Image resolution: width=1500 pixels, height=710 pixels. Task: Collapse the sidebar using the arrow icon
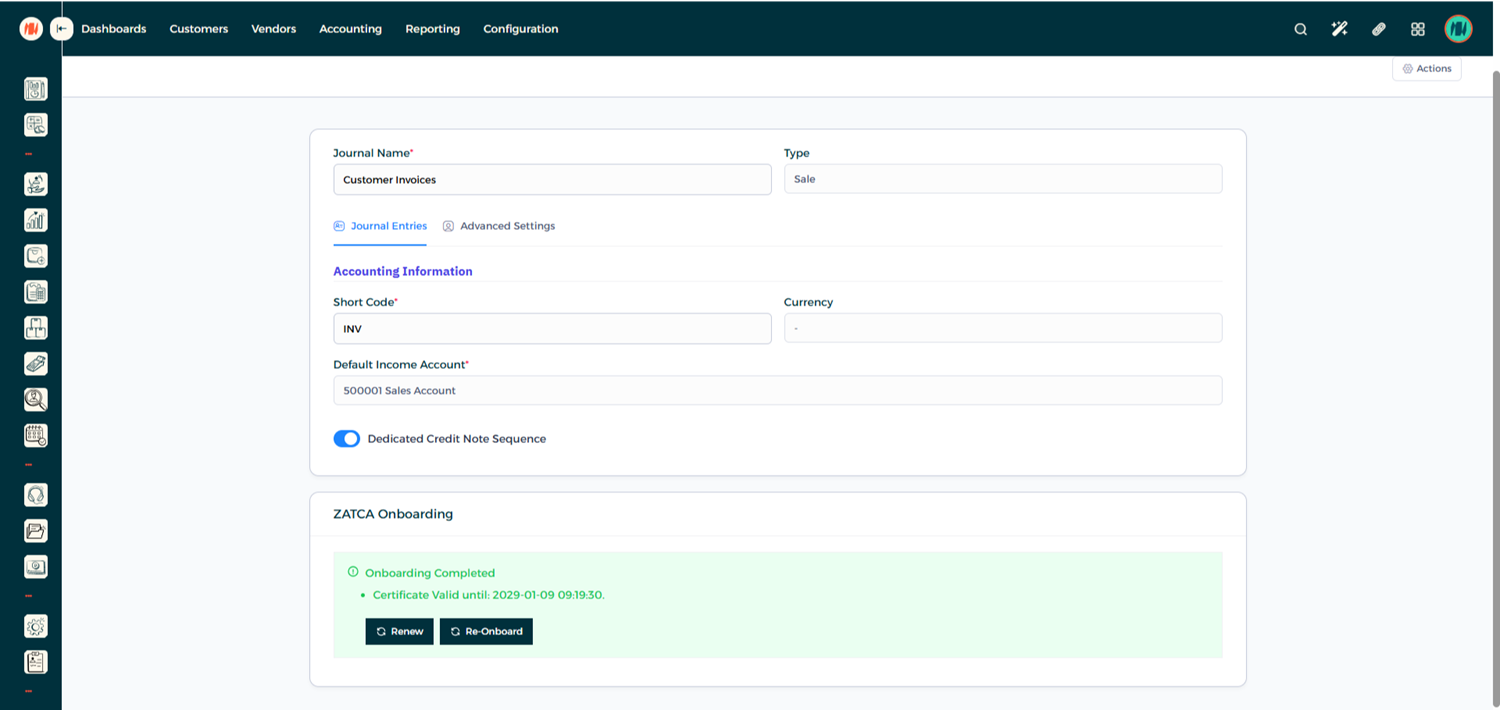(x=62, y=29)
